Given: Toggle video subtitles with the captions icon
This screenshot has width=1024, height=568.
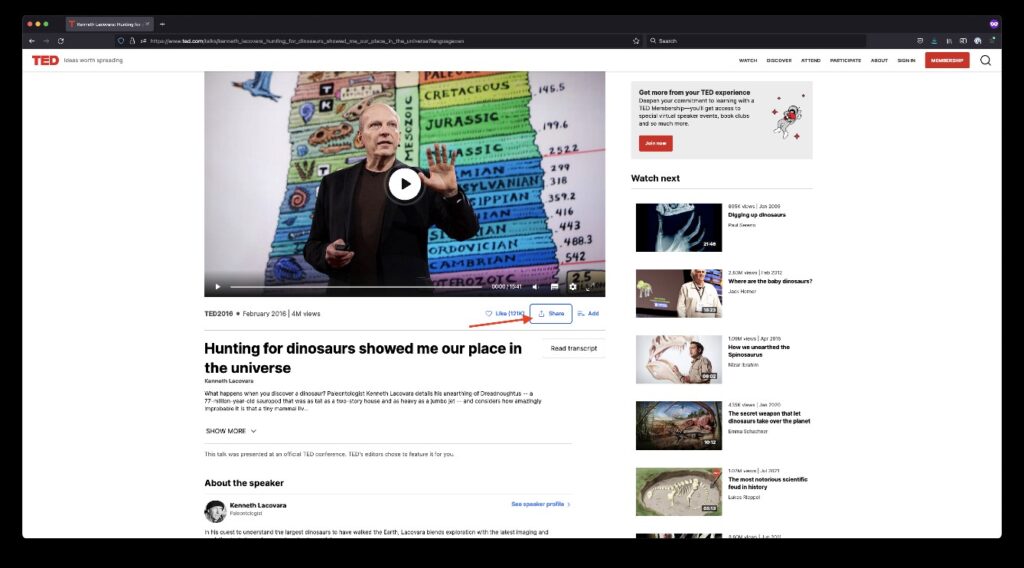Looking at the screenshot, I should click(x=554, y=287).
